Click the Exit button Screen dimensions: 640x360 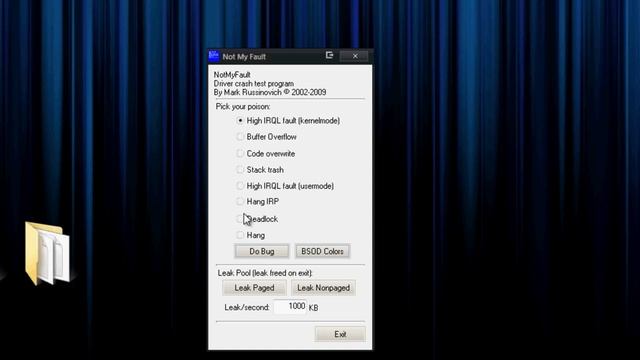(340, 334)
